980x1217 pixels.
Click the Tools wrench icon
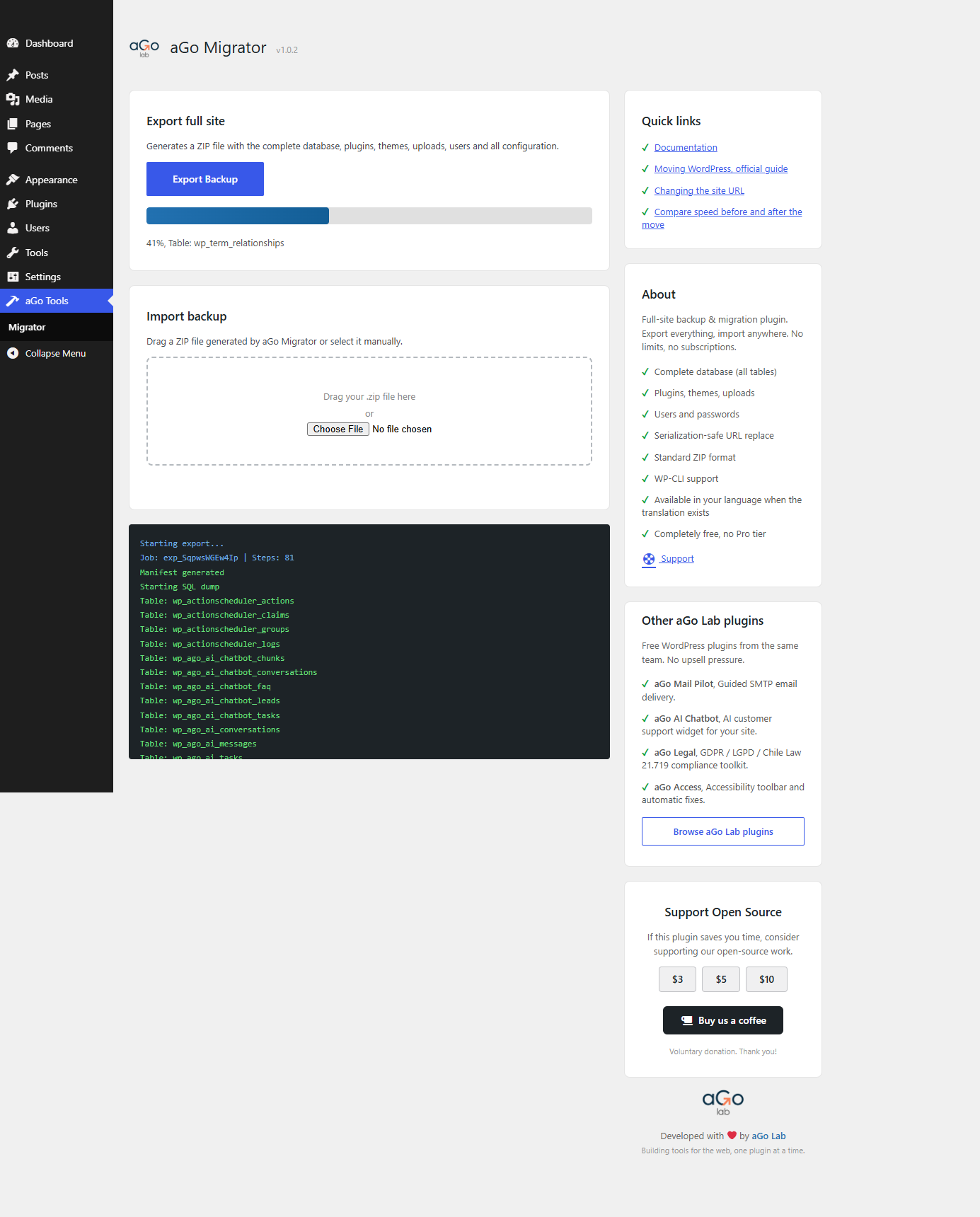tap(13, 253)
